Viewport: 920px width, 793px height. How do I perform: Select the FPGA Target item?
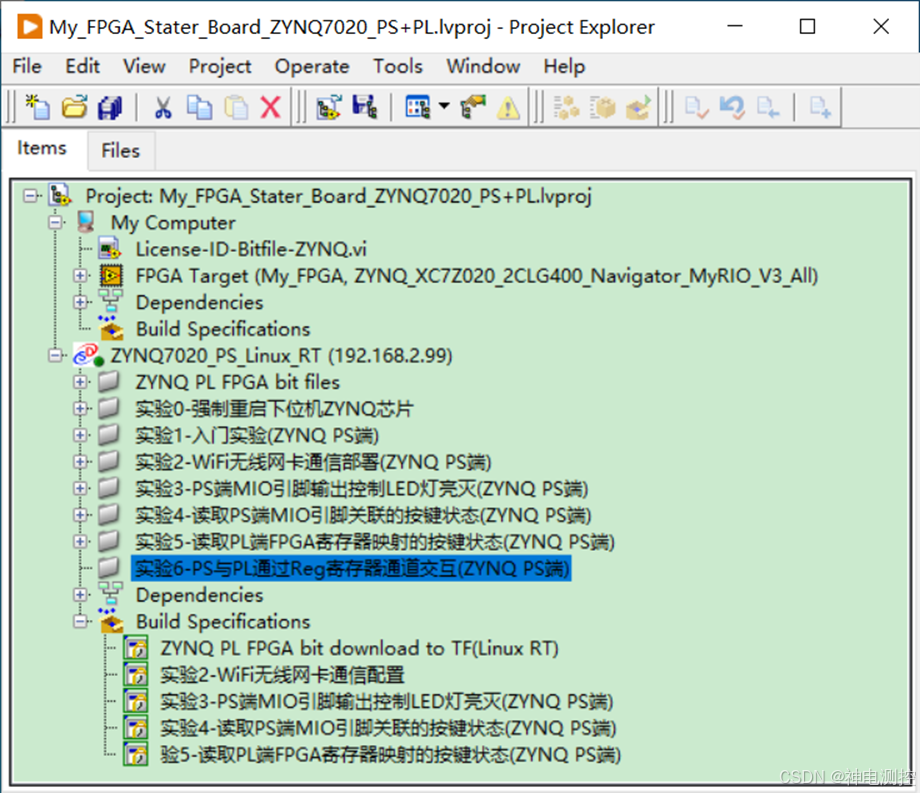(477, 276)
